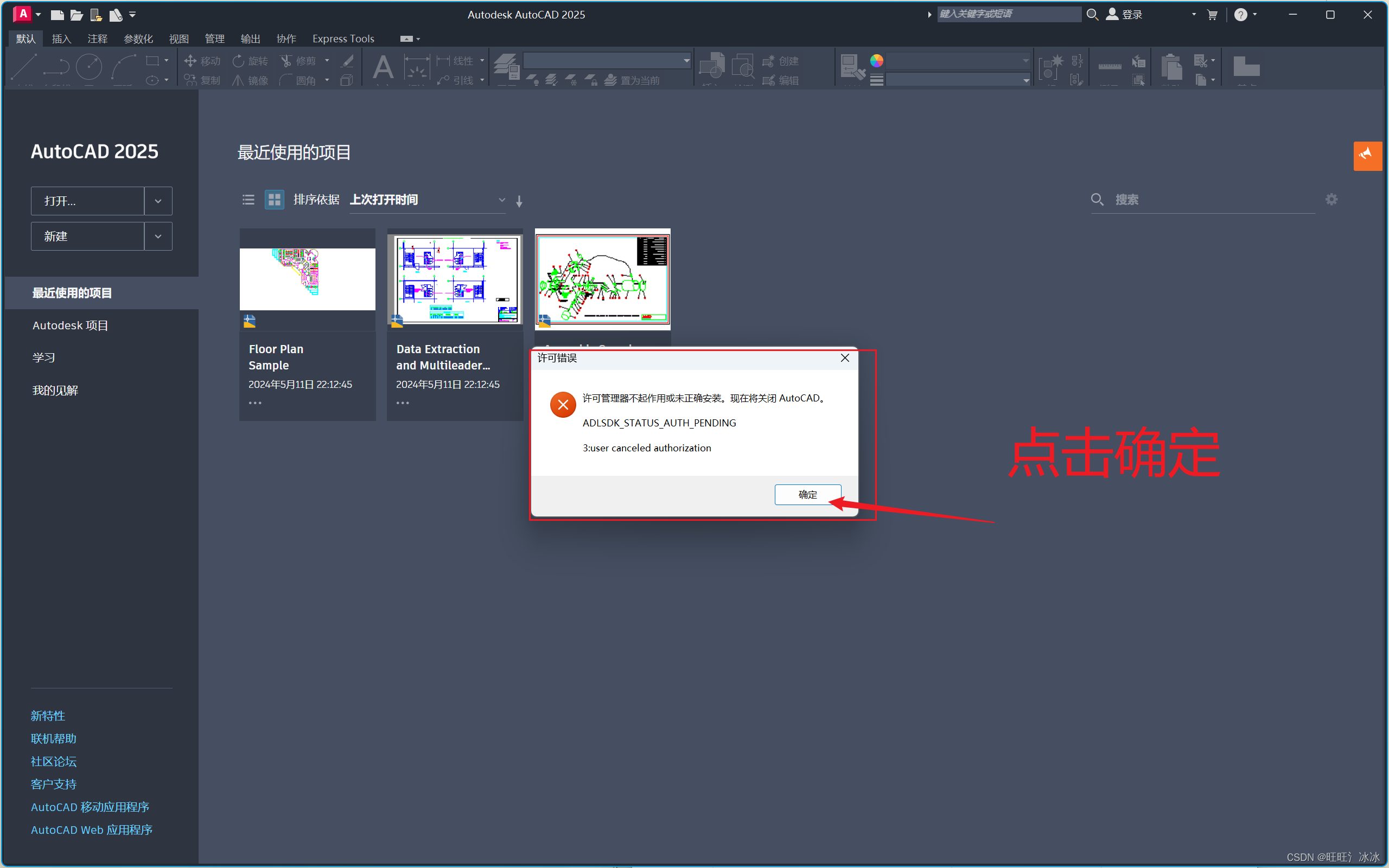
Task: Select the Circle tool in the ribbon
Action: click(89, 67)
